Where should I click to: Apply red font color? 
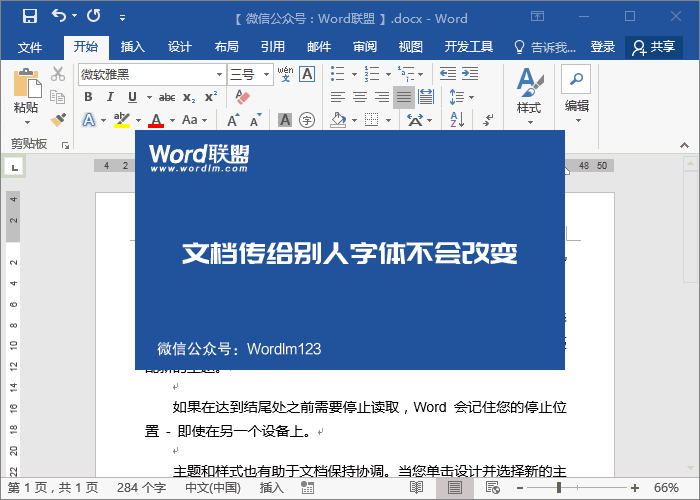[156, 120]
